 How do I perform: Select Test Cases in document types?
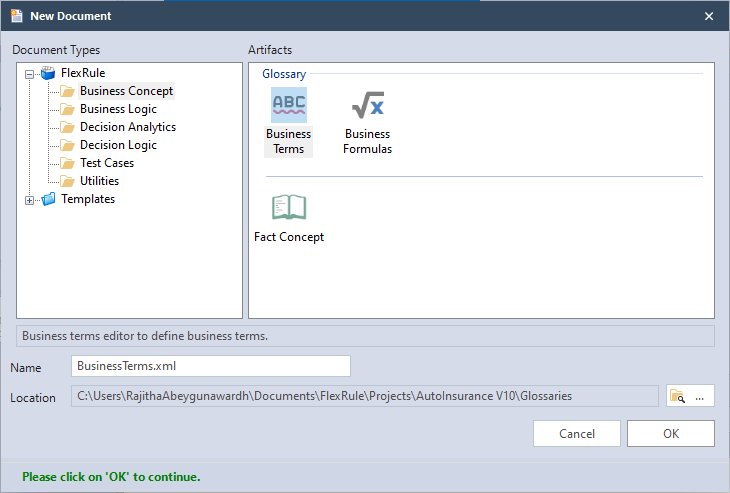click(107, 163)
